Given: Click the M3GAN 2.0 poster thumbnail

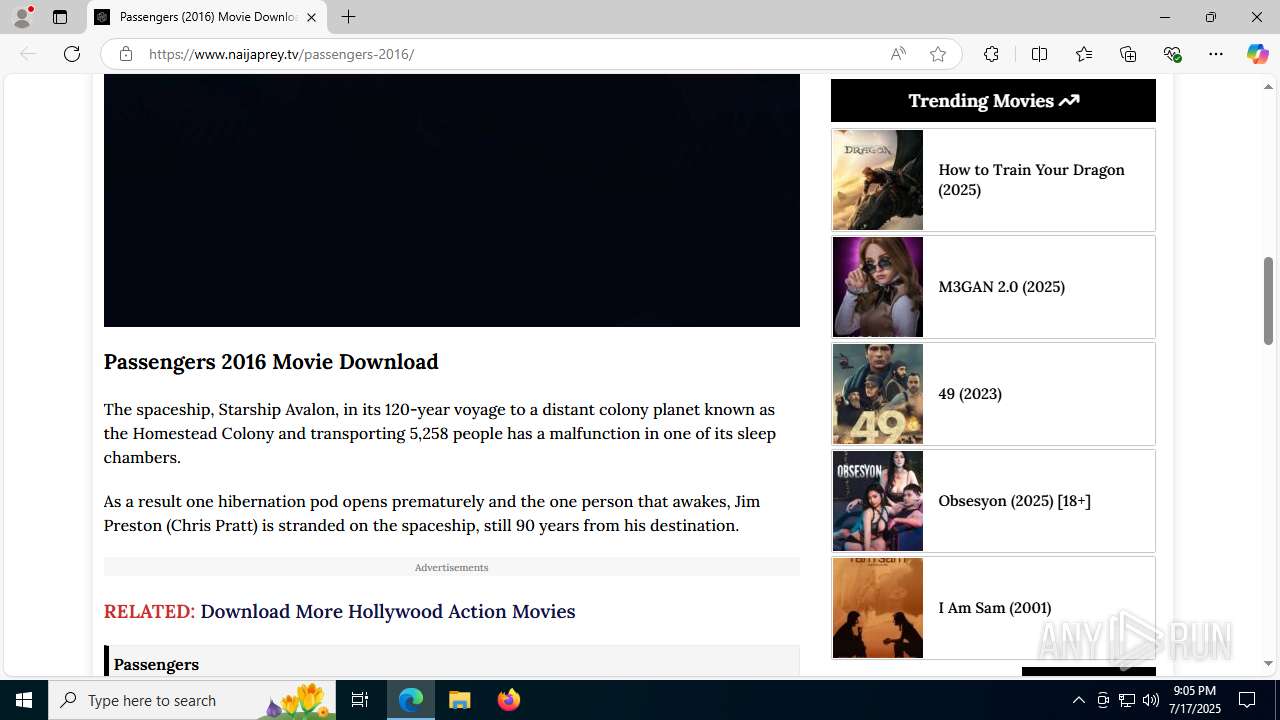Looking at the screenshot, I should (878, 287).
